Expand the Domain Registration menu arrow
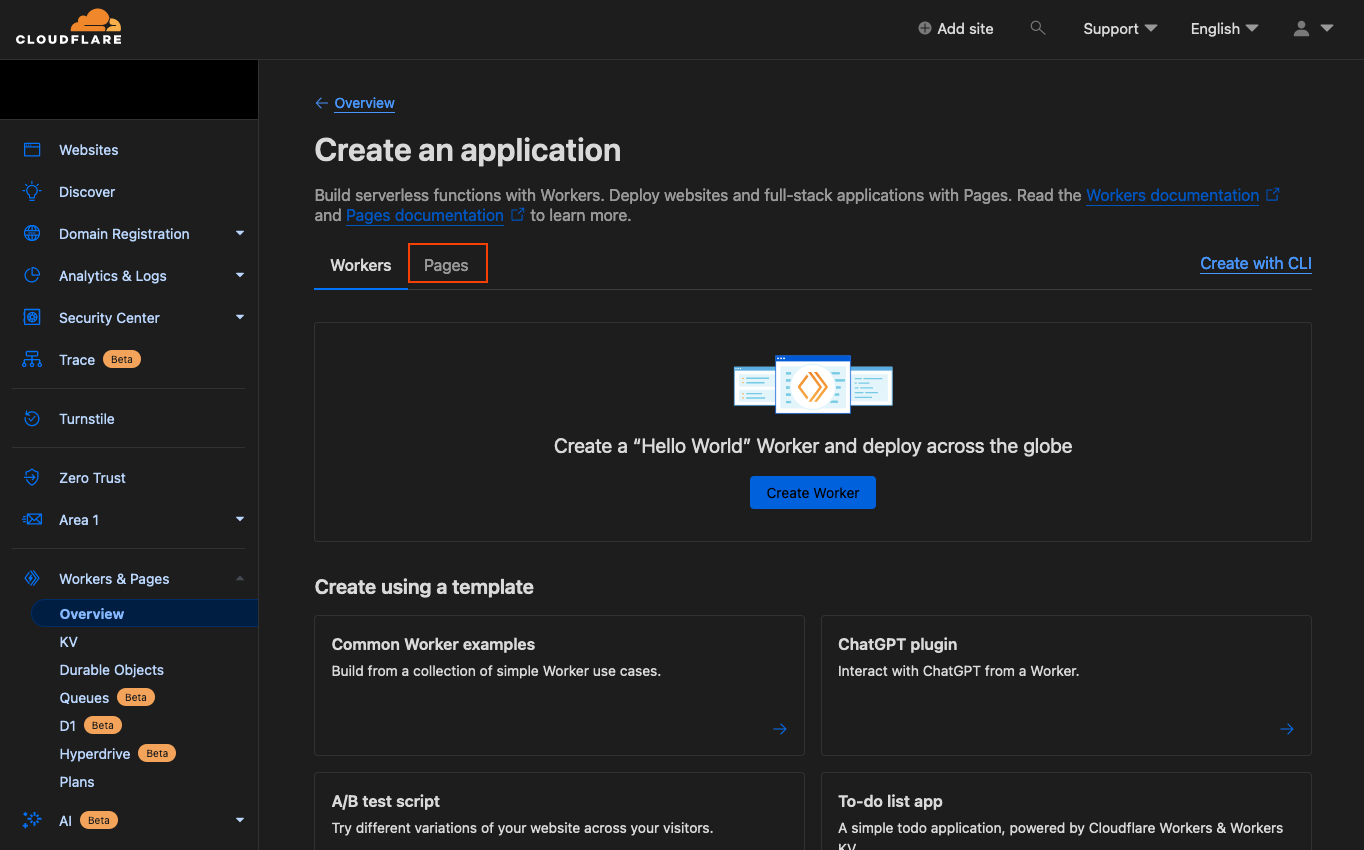This screenshot has width=1364, height=850. pyautogui.click(x=240, y=233)
